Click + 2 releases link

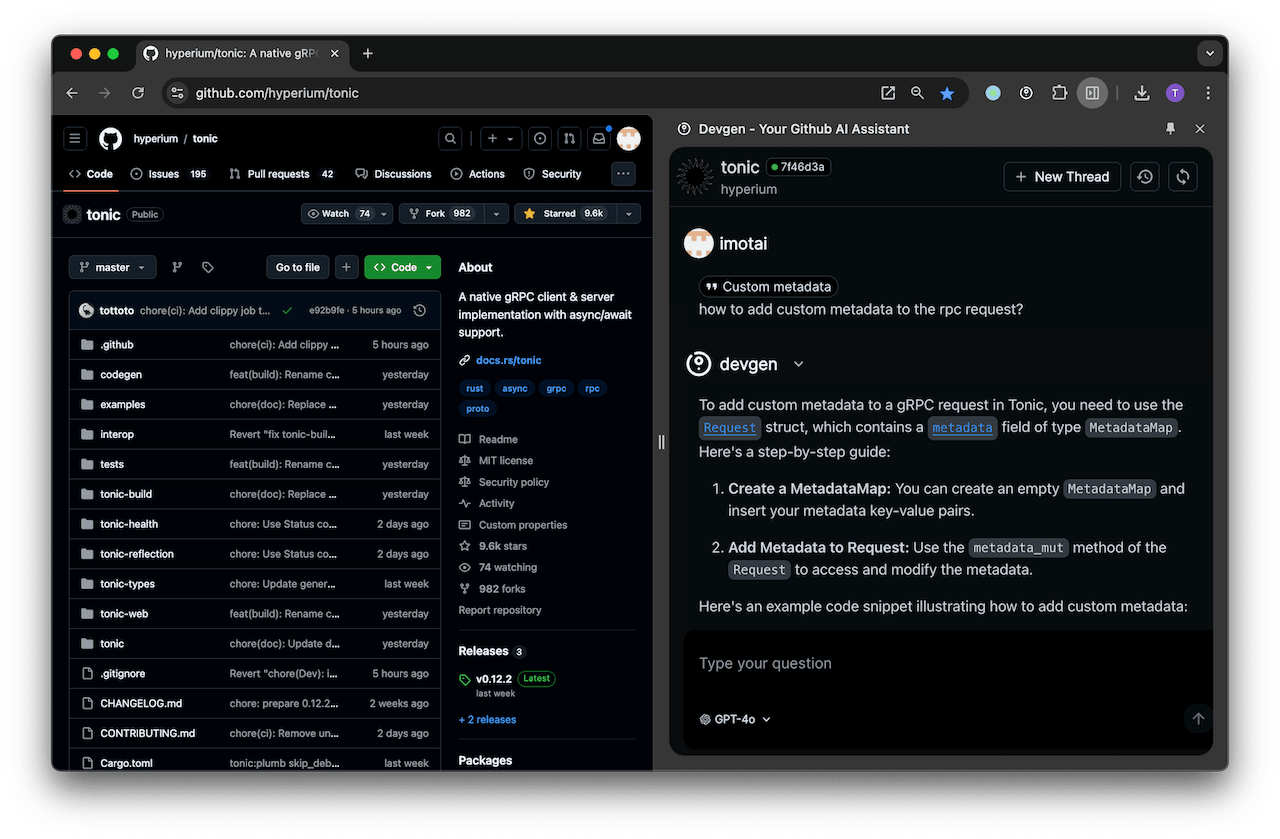coord(487,720)
